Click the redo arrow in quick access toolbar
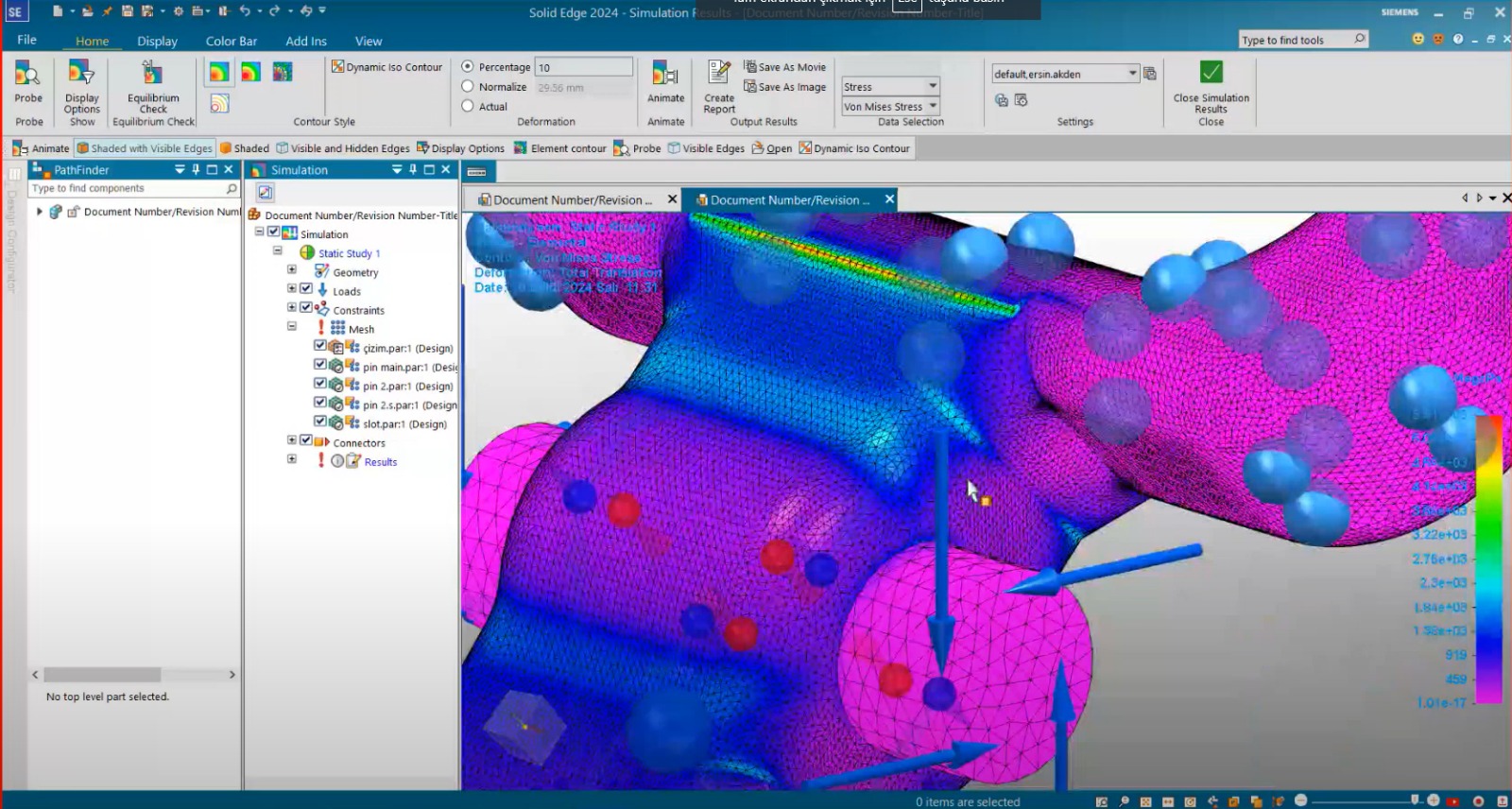This screenshot has height=809, width=1512. click(275, 11)
